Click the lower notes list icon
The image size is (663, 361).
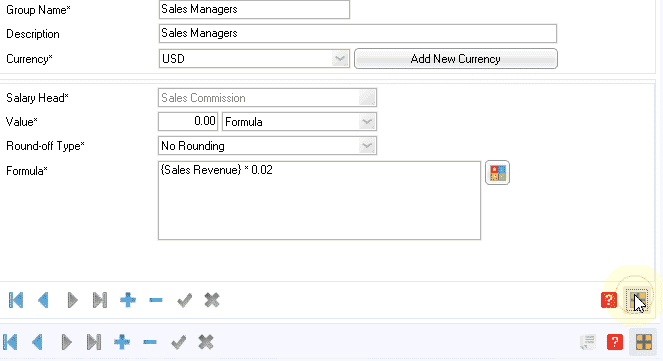click(588, 342)
